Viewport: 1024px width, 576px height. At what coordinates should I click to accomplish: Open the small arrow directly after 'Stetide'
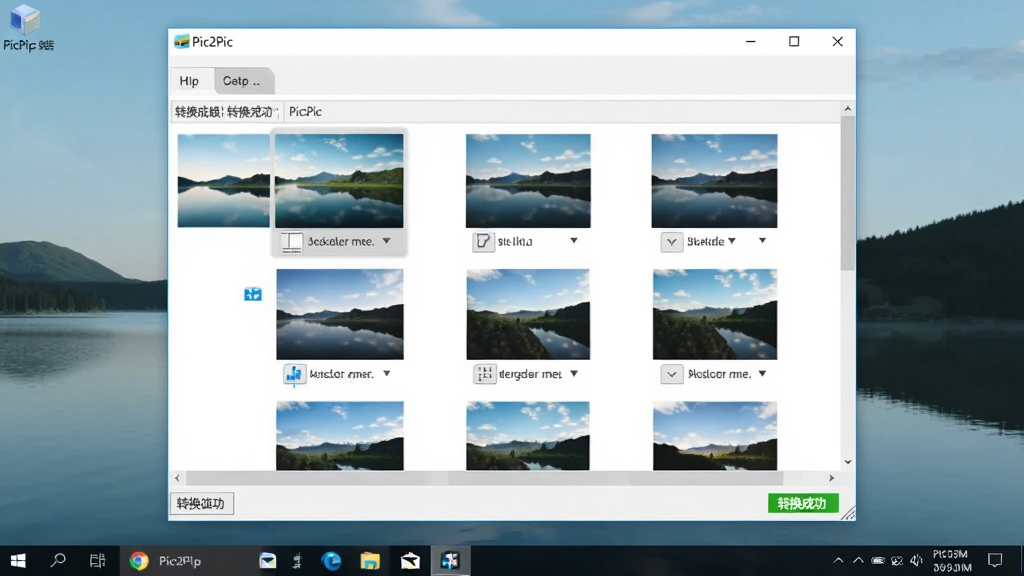(732, 241)
